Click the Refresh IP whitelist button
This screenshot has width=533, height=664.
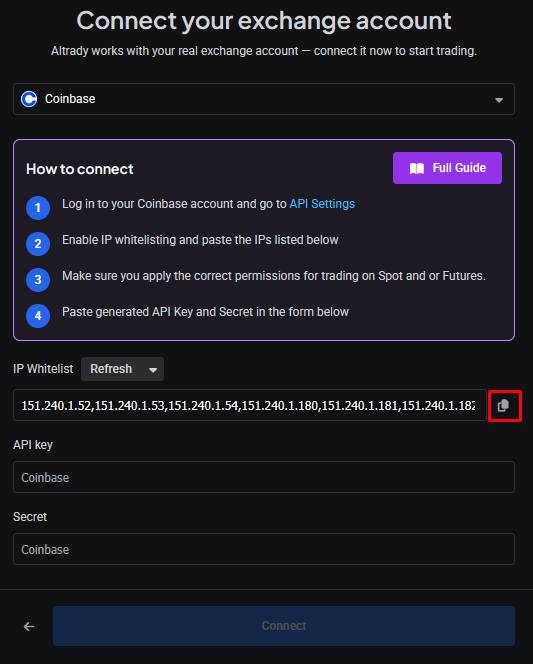click(122, 369)
